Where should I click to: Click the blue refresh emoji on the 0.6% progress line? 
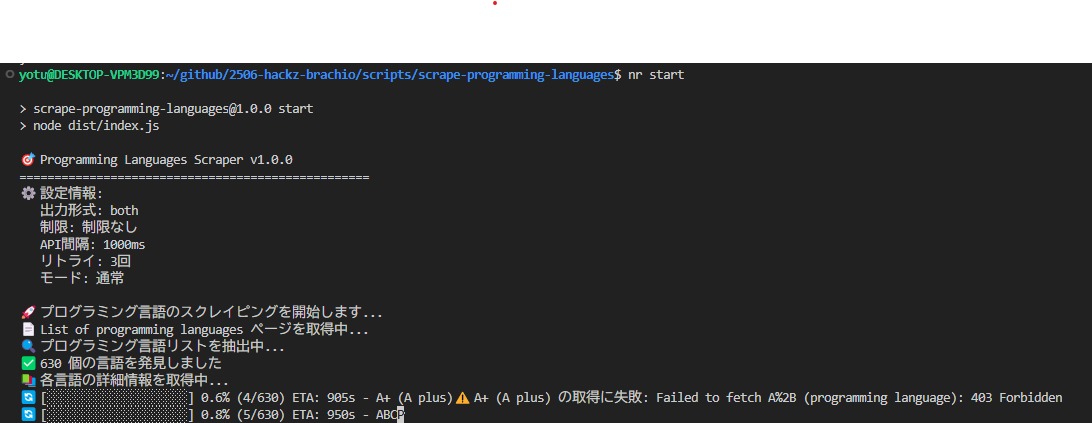click(x=29, y=398)
